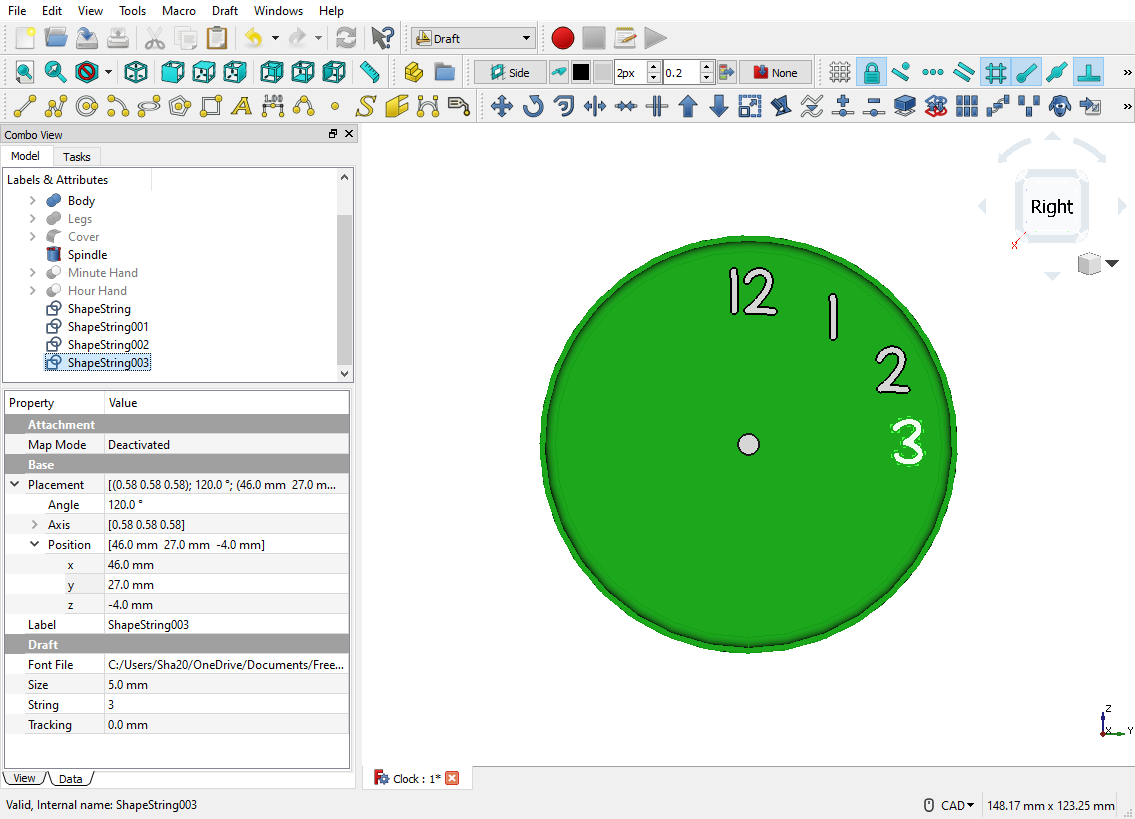
Task: Toggle snap extension three dots
Action: pos(933,72)
